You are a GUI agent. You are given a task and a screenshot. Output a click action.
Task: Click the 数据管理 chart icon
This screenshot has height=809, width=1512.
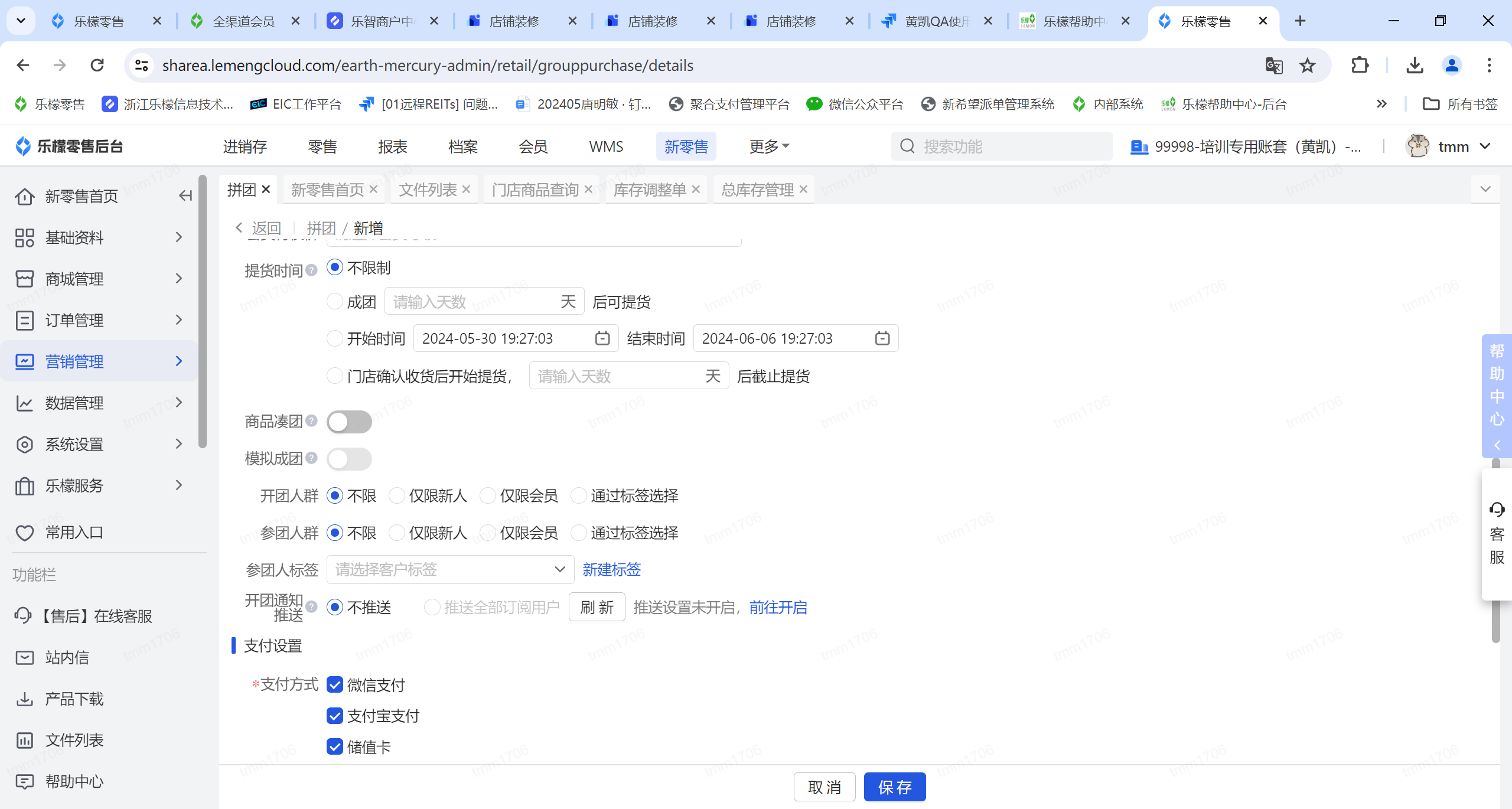point(24,403)
